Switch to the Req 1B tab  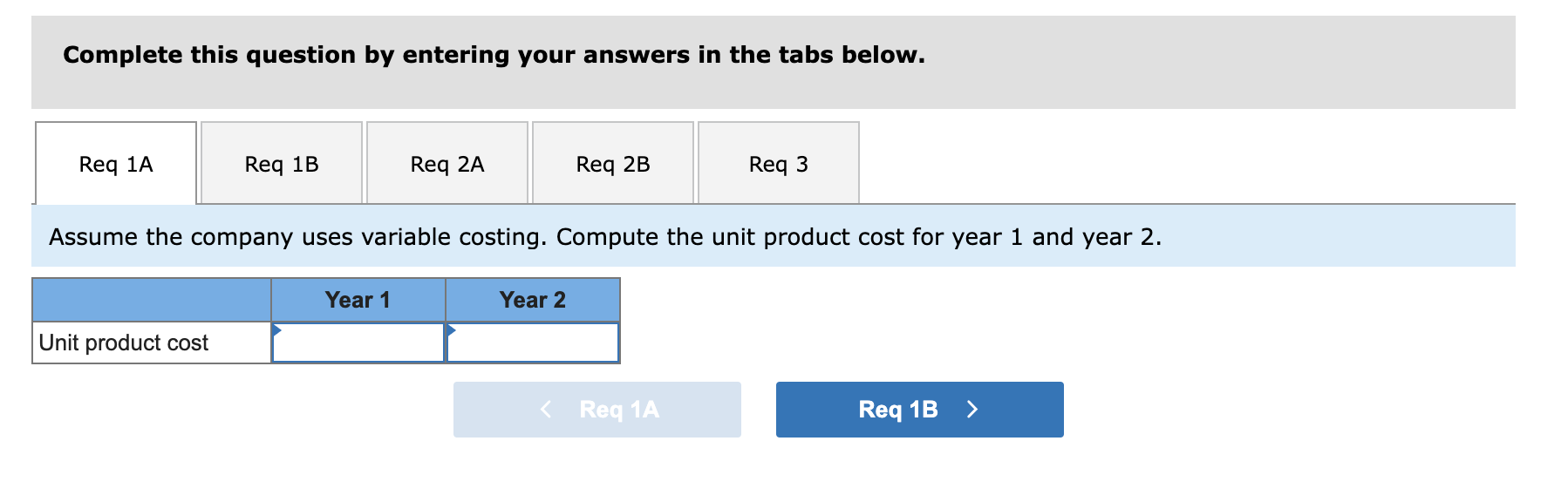281,163
